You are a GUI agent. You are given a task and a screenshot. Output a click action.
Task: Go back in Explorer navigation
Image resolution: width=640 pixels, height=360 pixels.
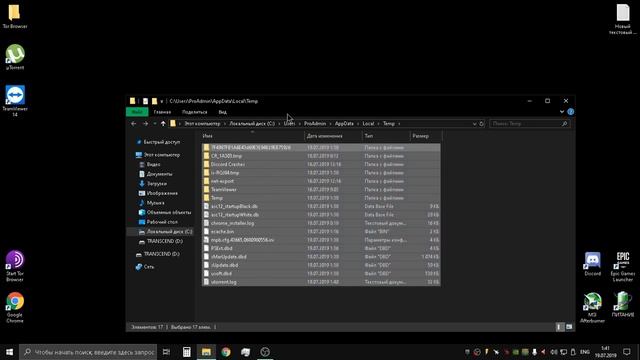click(x=133, y=123)
